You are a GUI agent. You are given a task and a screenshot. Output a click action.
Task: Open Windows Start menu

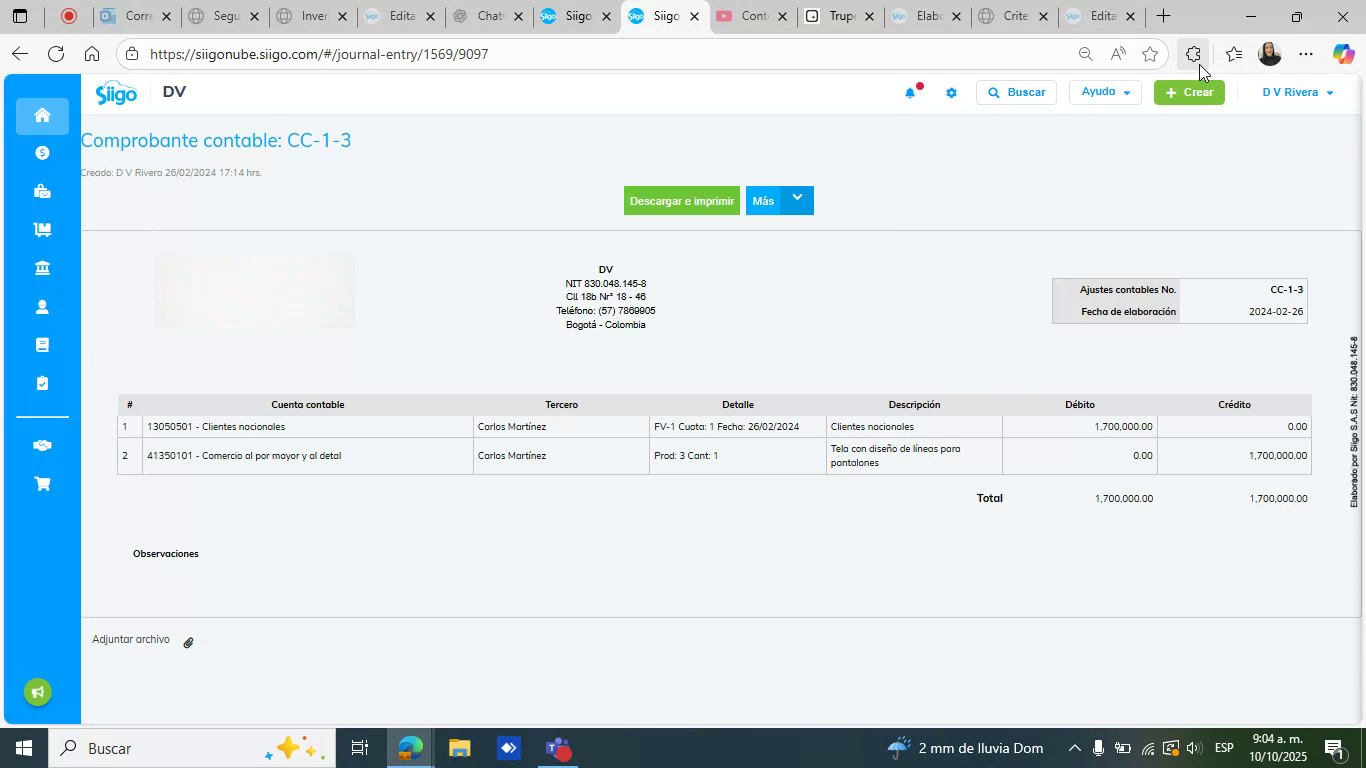click(22, 748)
